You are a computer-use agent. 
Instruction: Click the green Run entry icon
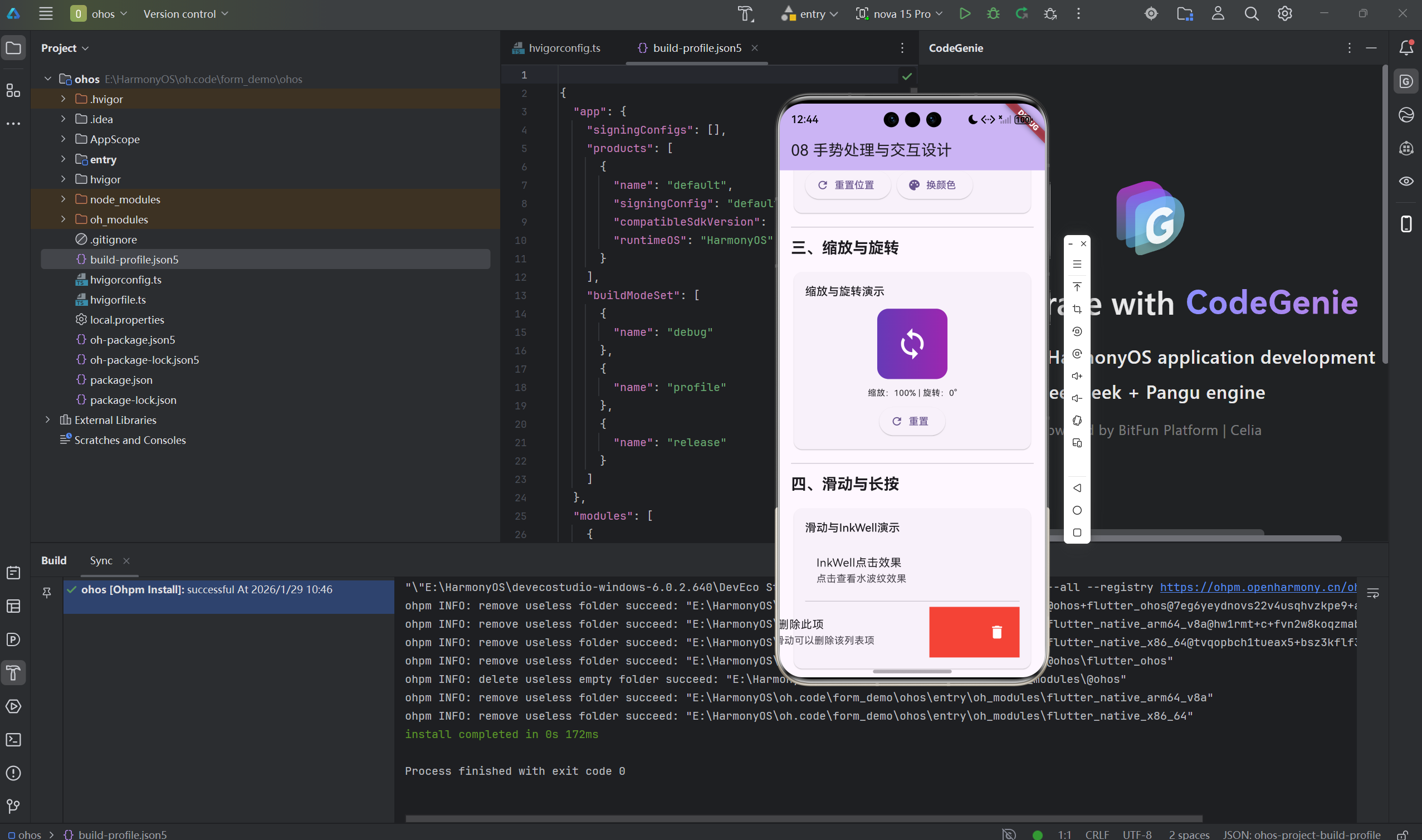click(x=965, y=13)
